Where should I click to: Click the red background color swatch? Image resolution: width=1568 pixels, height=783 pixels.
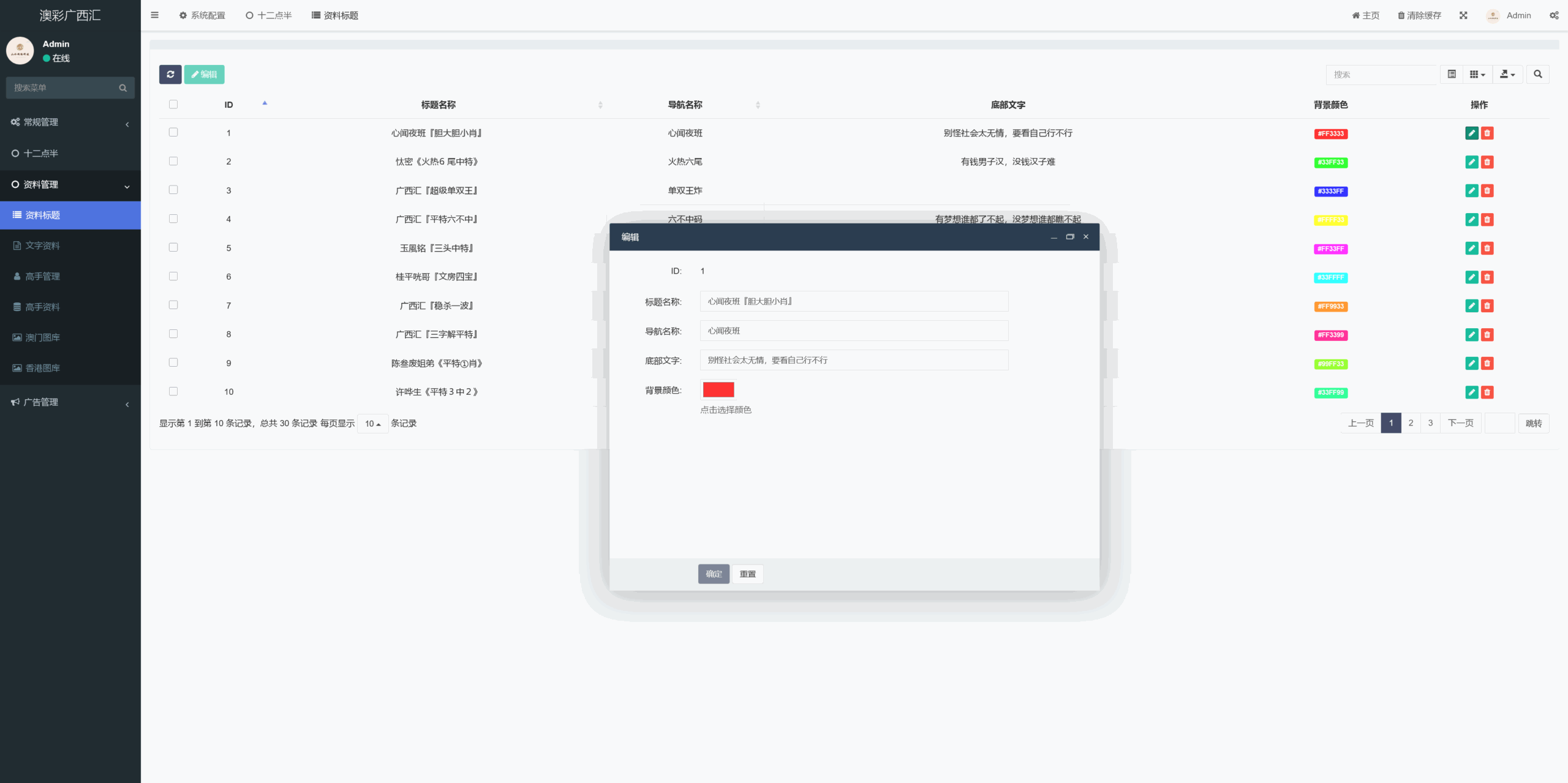(718, 390)
